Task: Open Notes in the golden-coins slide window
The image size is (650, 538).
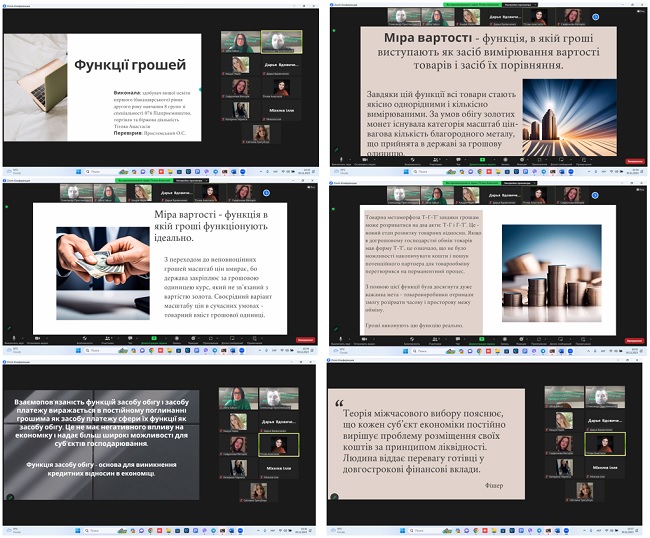Action: tap(584, 160)
